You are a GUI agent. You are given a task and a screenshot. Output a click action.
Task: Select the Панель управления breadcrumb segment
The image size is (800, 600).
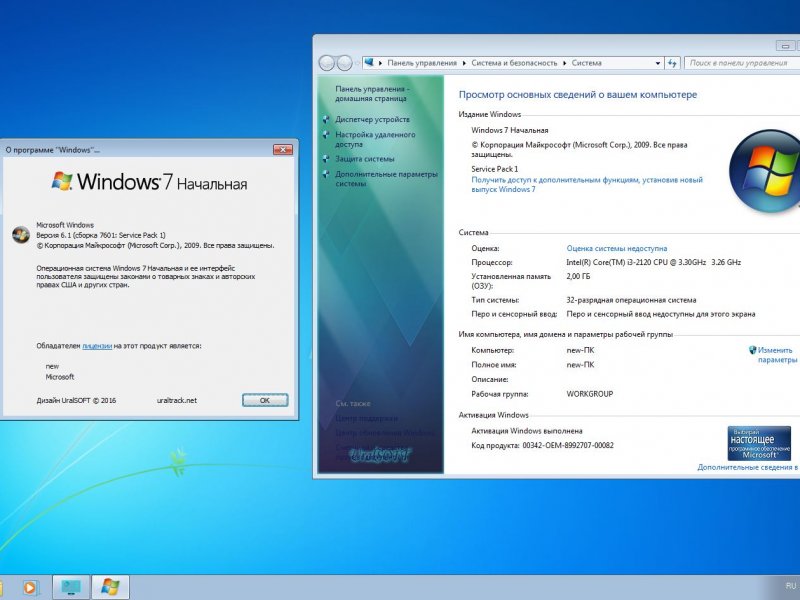[422, 63]
